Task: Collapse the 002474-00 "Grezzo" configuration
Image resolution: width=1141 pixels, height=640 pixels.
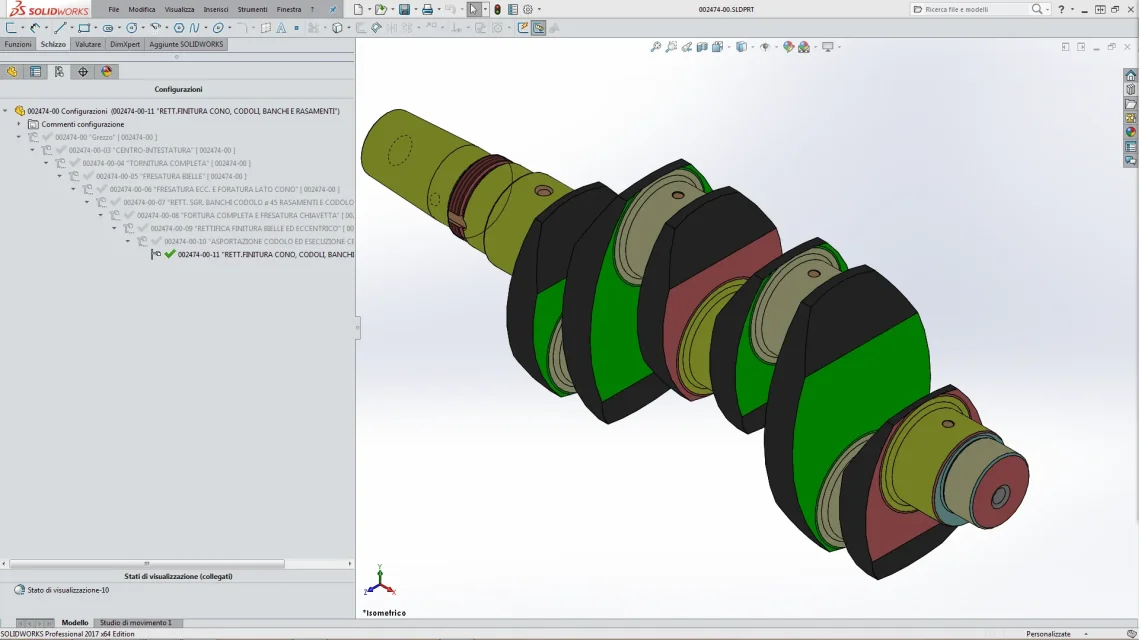Action: [x=19, y=137]
